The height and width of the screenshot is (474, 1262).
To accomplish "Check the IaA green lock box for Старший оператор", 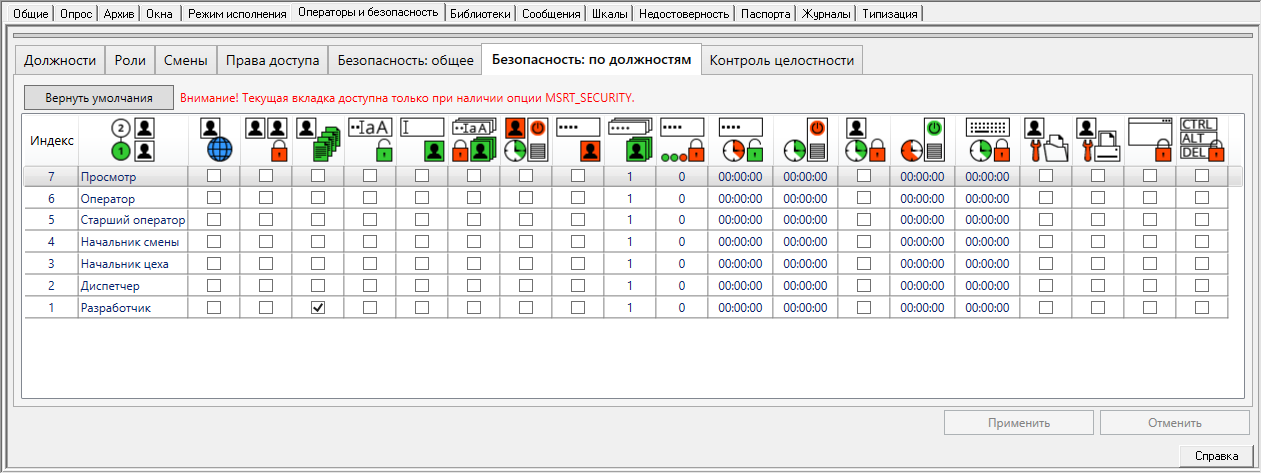I will click(x=370, y=220).
